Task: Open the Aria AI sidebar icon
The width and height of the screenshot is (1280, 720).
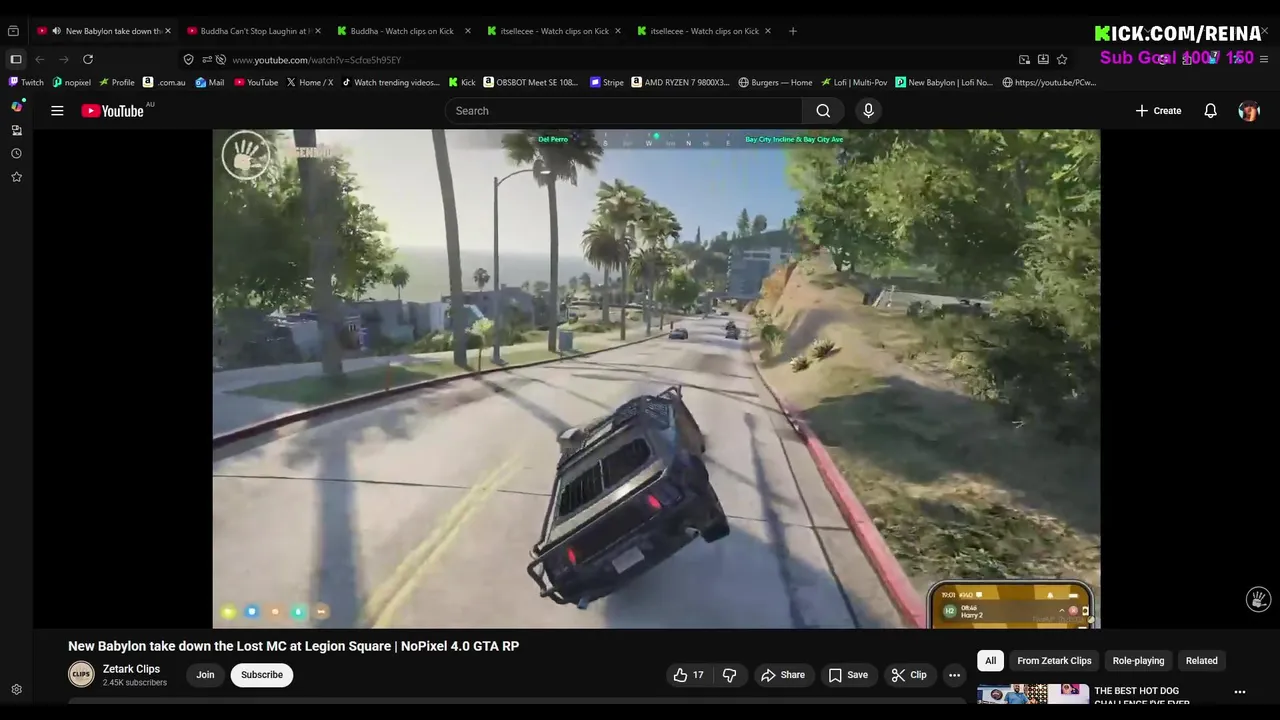Action: tap(16, 106)
